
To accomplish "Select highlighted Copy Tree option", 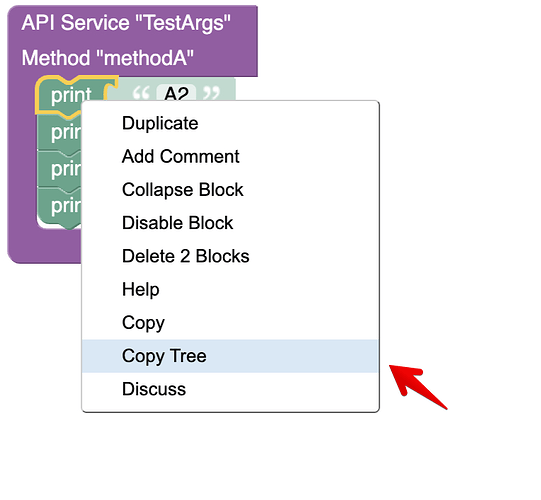I will (x=230, y=356).
